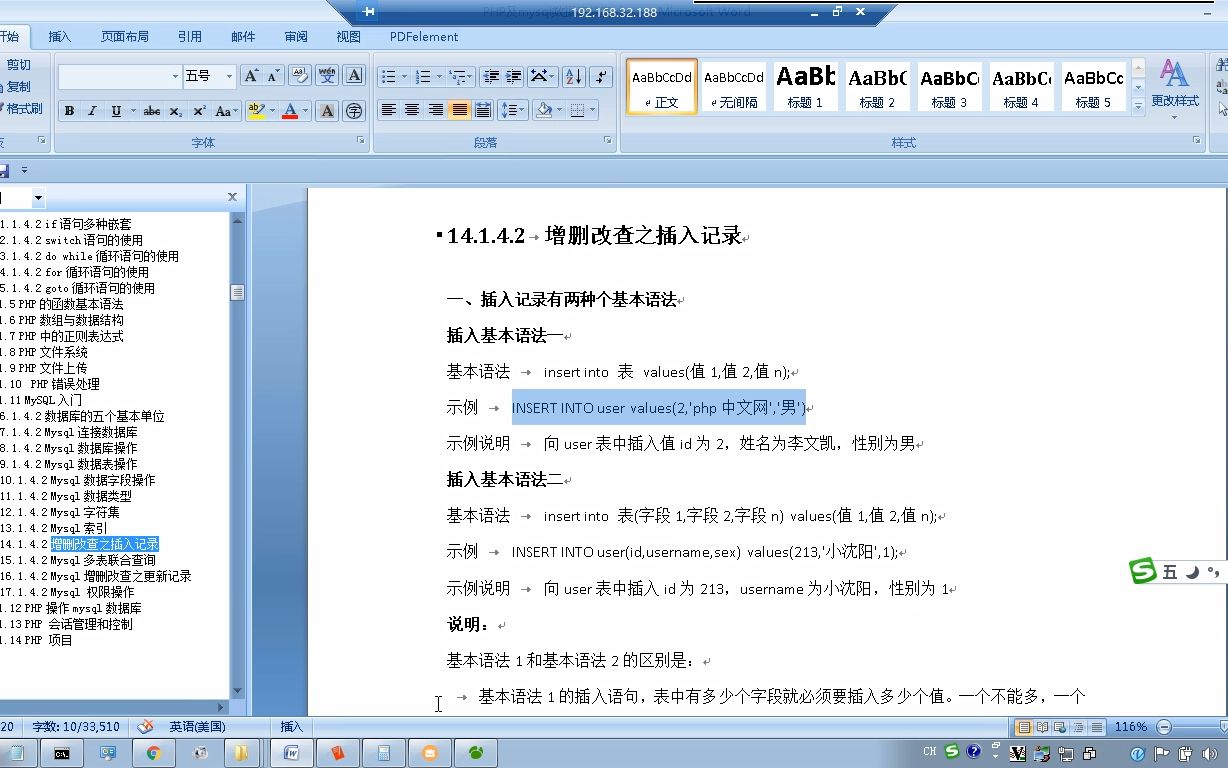Screen dimensions: 1228x768
Task: Apply yellow highlight to selected text
Action: click(x=257, y=111)
